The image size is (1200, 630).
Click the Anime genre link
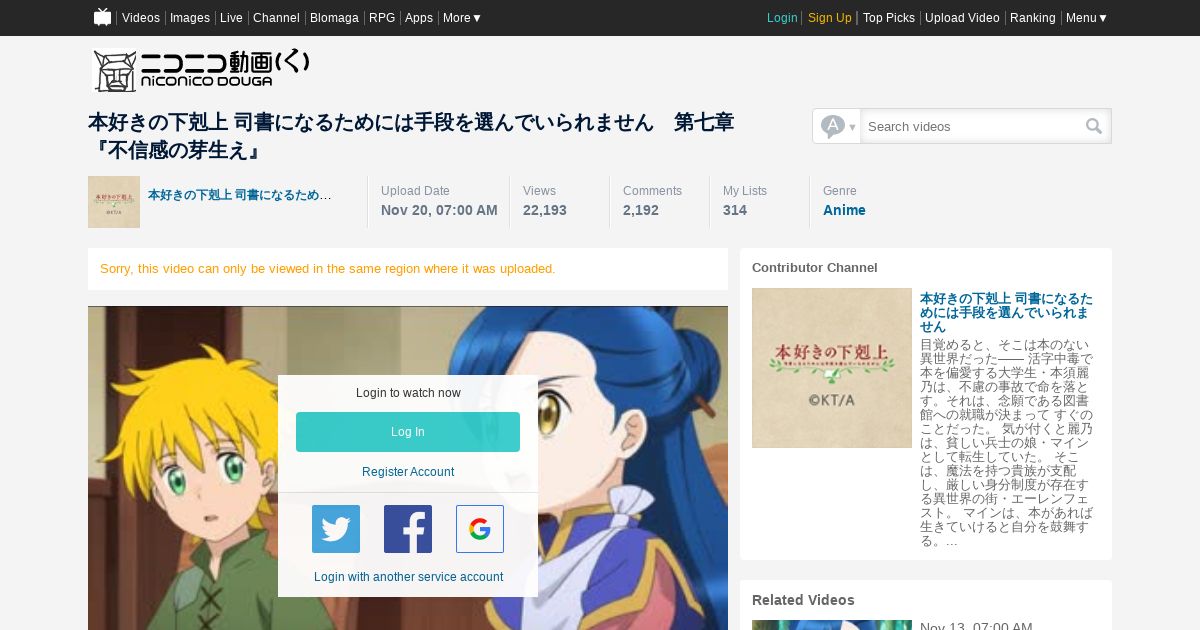(844, 210)
